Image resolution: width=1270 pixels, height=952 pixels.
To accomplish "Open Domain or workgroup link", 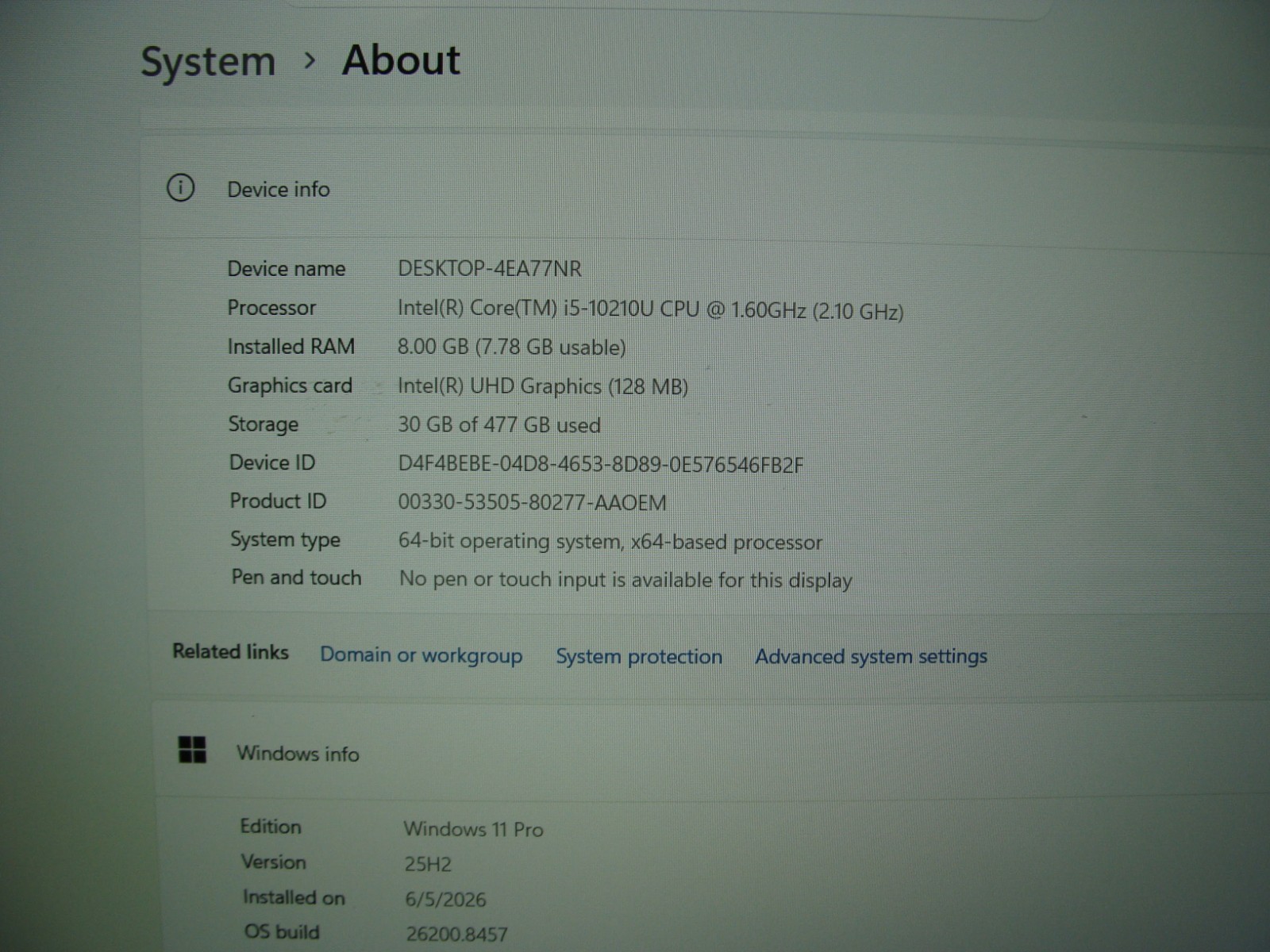I will tap(421, 655).
